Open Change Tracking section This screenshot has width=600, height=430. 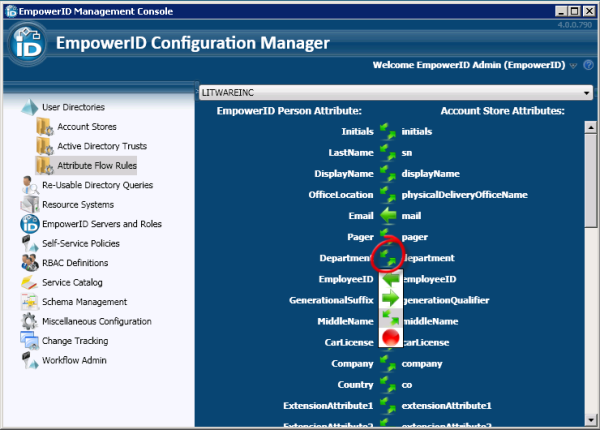coord(75,340)
